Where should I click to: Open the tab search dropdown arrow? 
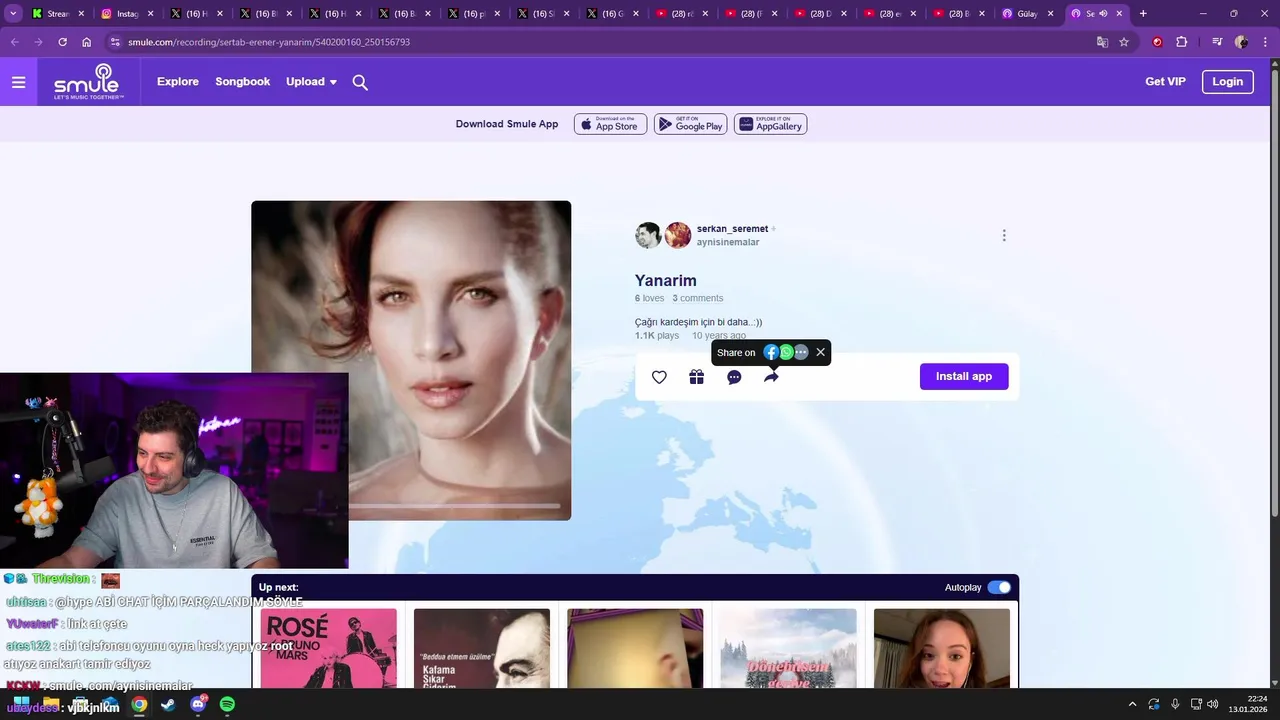click(13, 14)
